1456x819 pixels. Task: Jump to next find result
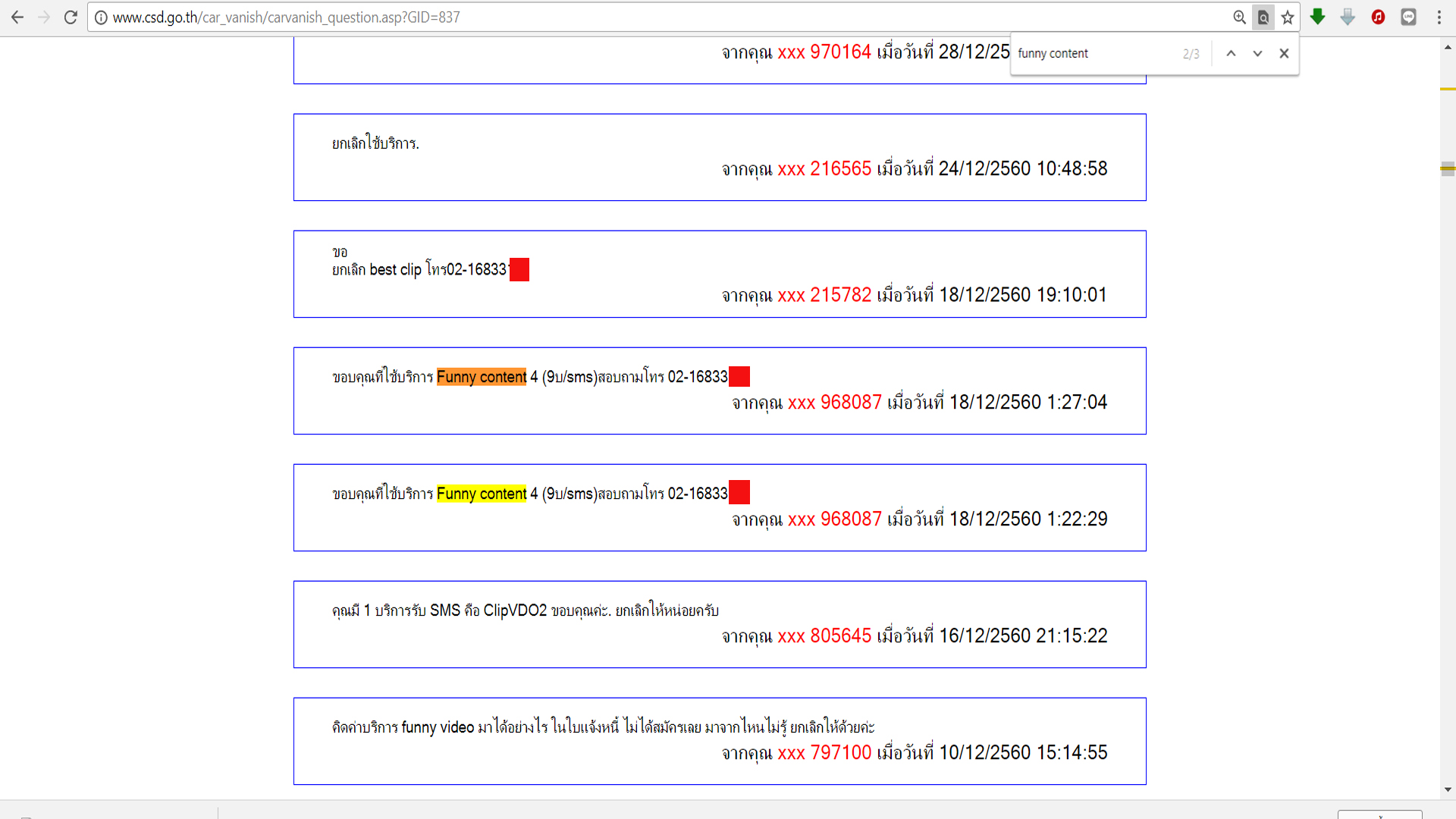click(1257, 53)
